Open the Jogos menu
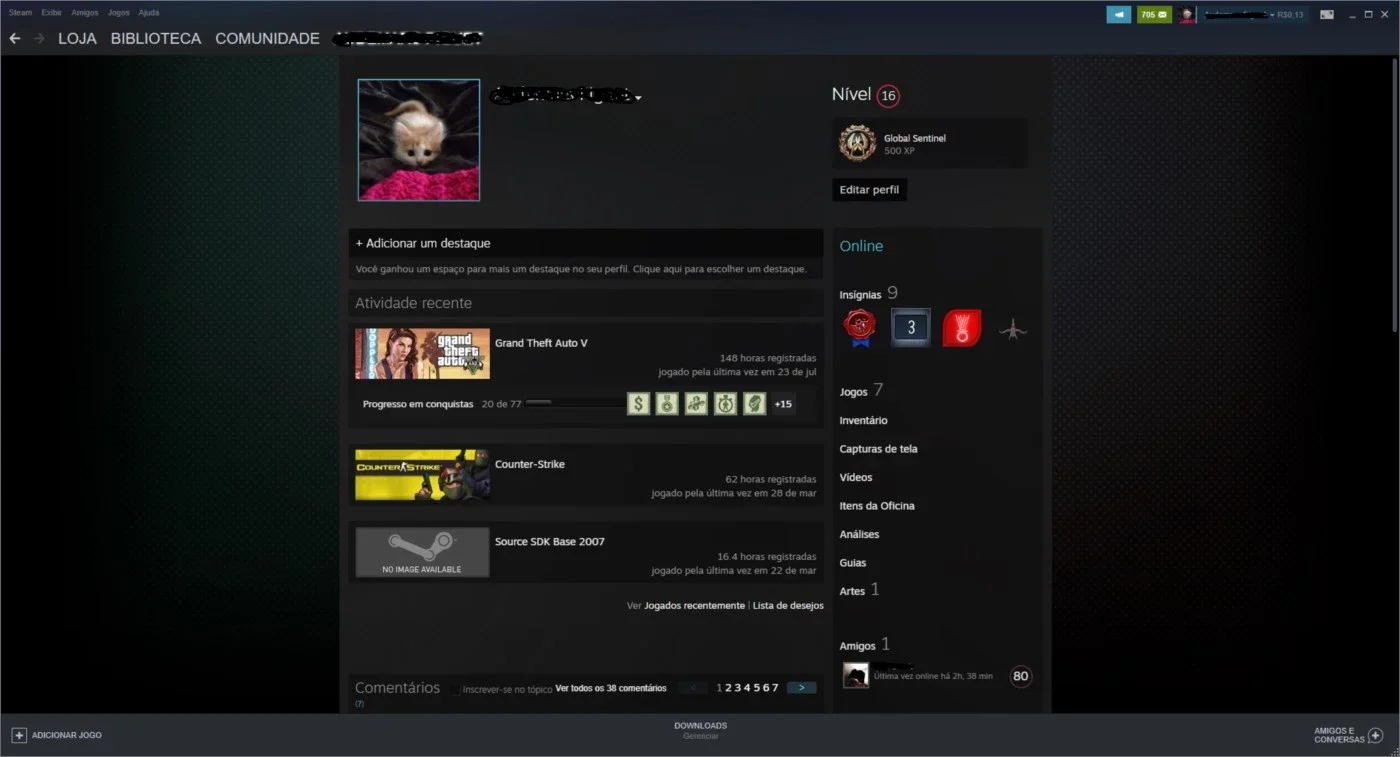 [118, 13]
